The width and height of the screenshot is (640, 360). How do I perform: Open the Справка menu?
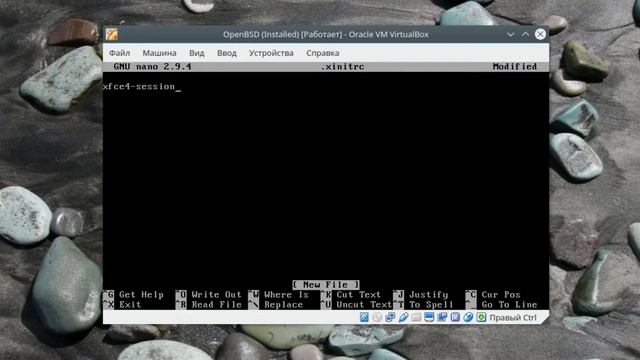point(322,53)
